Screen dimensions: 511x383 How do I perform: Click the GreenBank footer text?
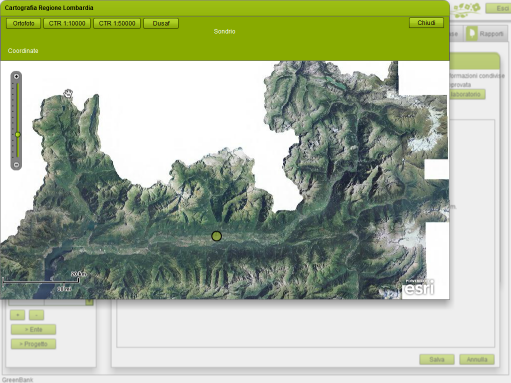coord(17,380)
